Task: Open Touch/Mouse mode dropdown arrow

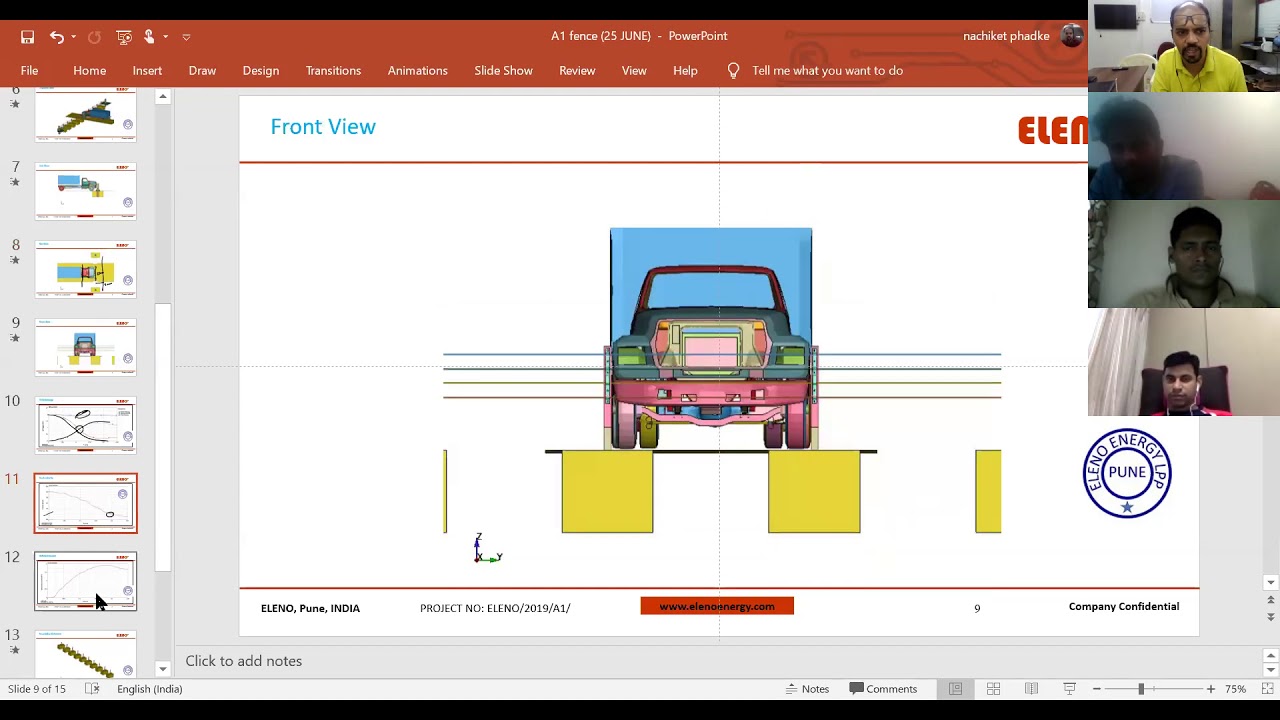Action: tap(165, 37)
